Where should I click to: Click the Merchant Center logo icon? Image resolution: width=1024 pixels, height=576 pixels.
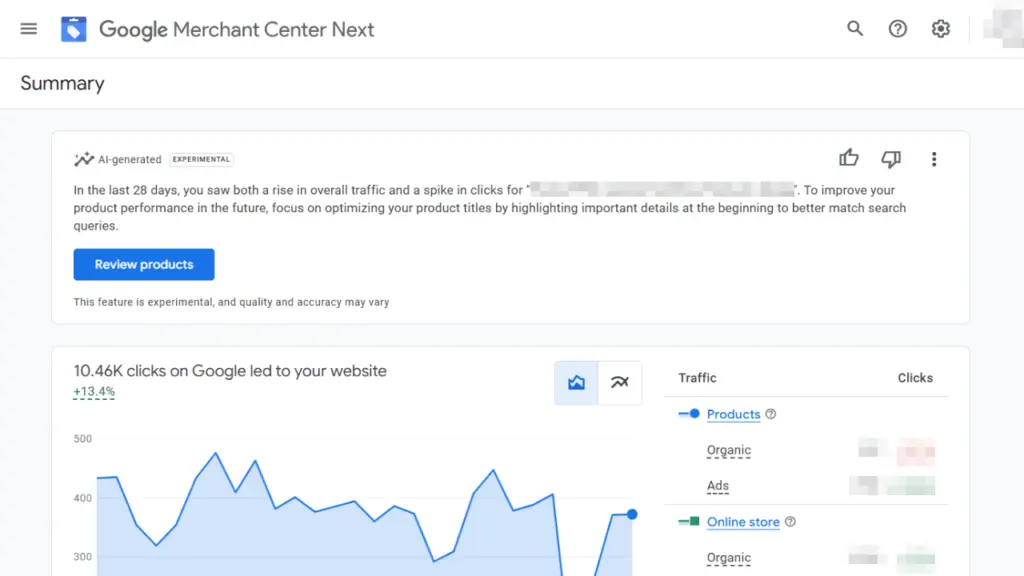pos(74,29)
